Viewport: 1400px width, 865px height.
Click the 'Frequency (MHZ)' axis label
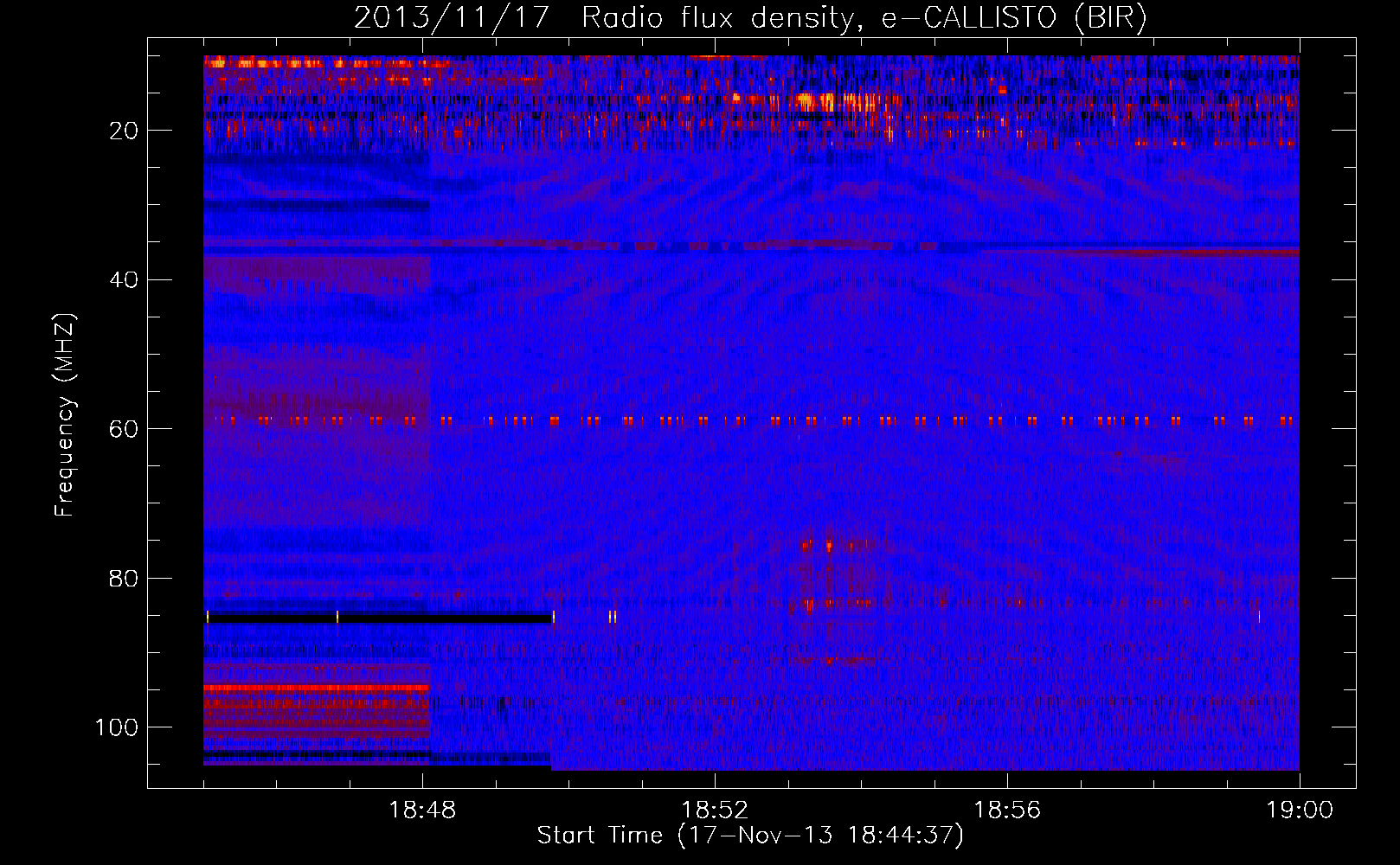coord(65,414)
